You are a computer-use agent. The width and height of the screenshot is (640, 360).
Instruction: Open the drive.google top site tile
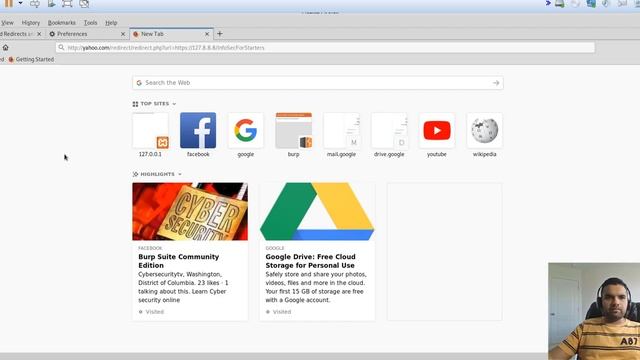click(389, 130)
